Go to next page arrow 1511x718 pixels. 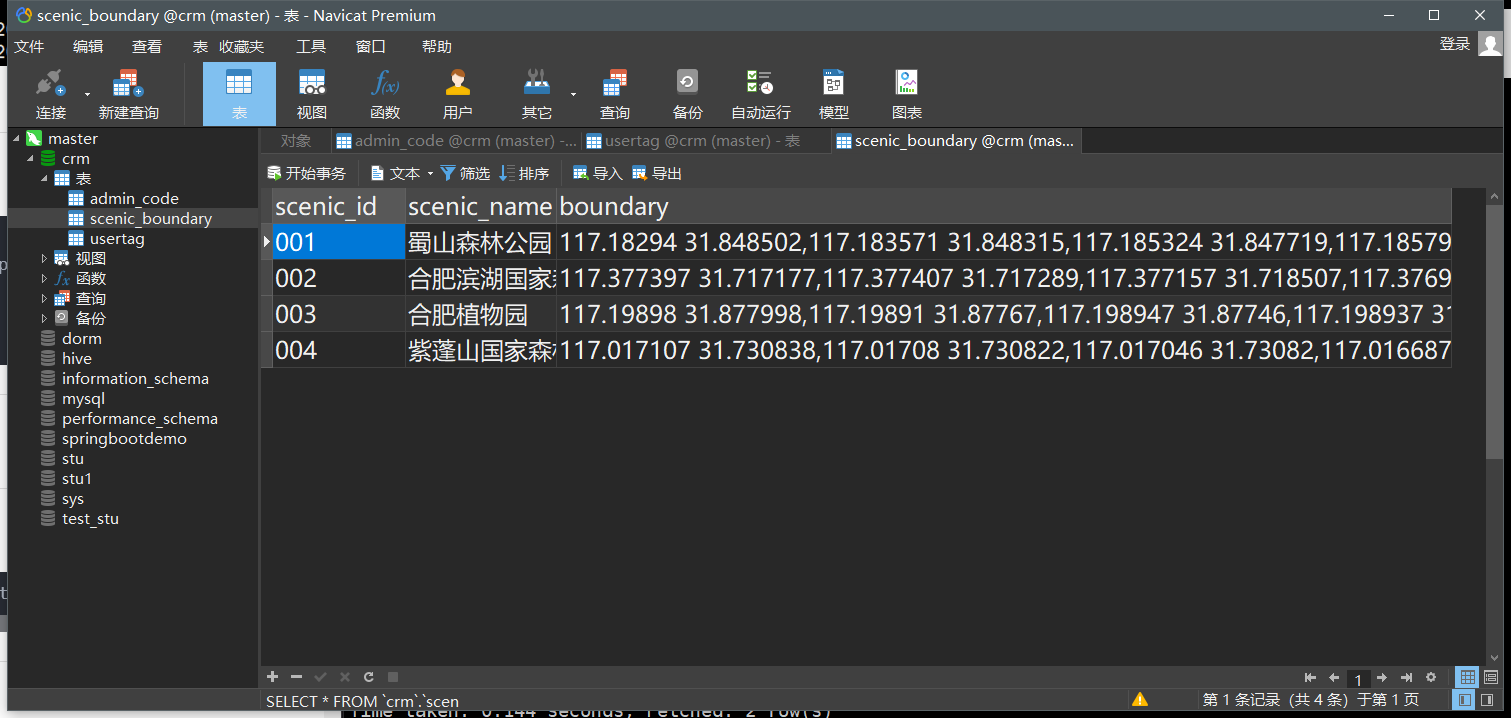pos(1381,677)
